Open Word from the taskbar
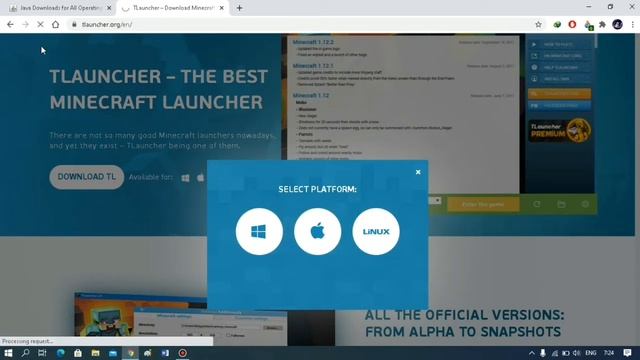This screenshot has width=640, height=360. [165, 353]
